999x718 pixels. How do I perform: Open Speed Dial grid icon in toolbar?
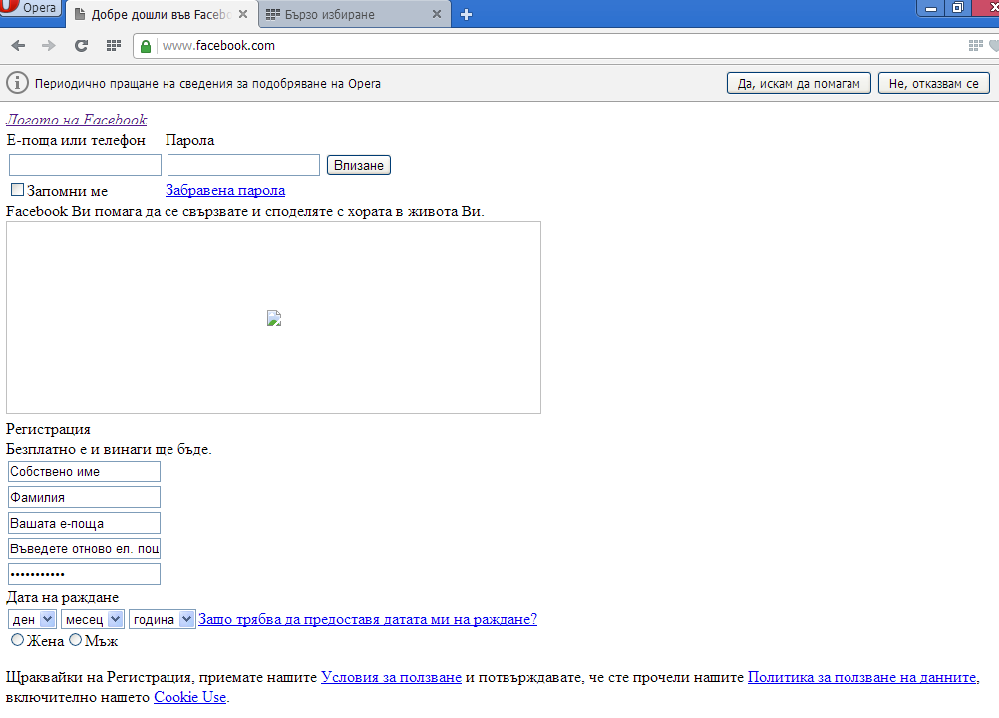click(x=114, y=45)
